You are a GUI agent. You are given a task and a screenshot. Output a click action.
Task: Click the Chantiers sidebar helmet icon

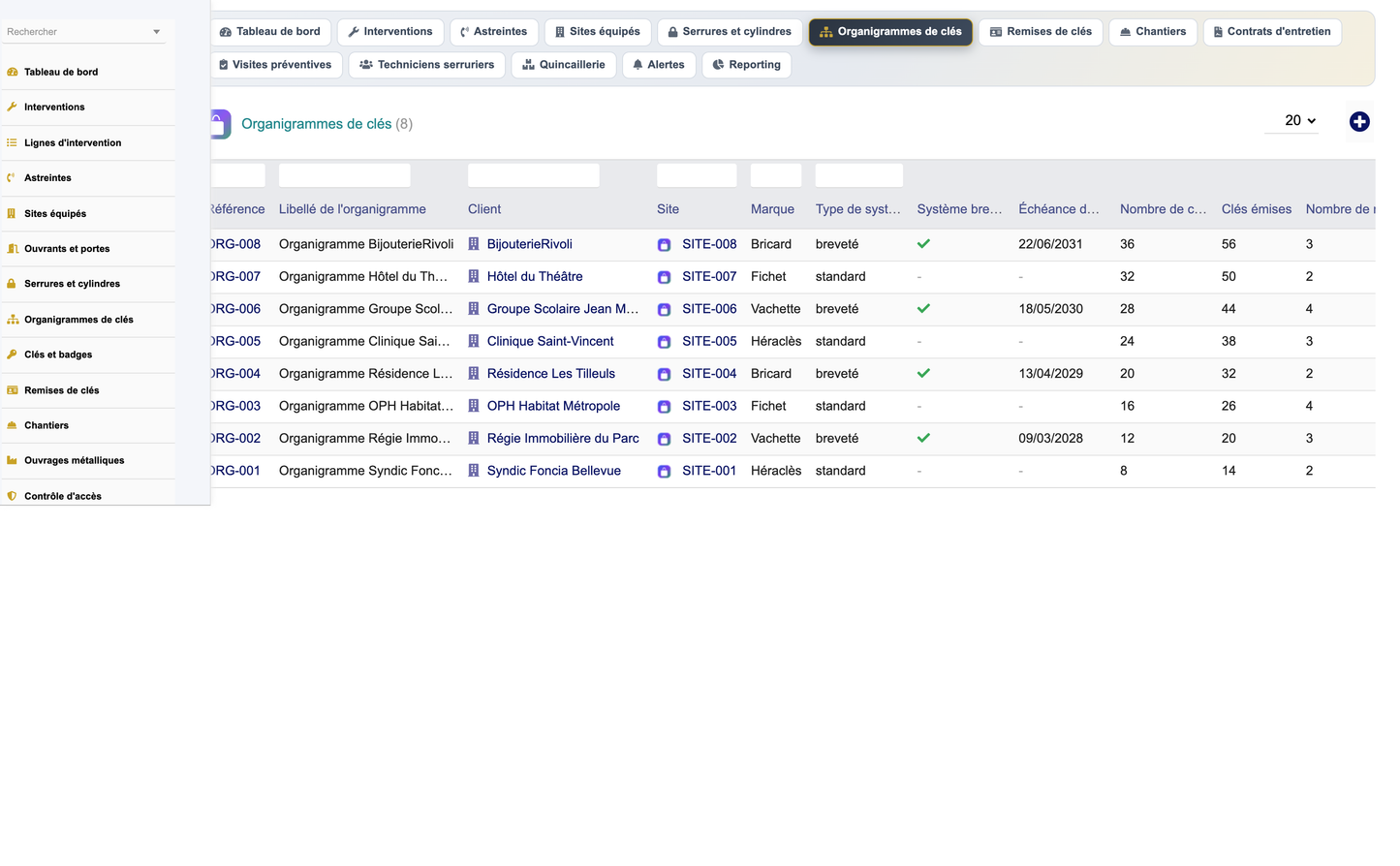point(12,425)
